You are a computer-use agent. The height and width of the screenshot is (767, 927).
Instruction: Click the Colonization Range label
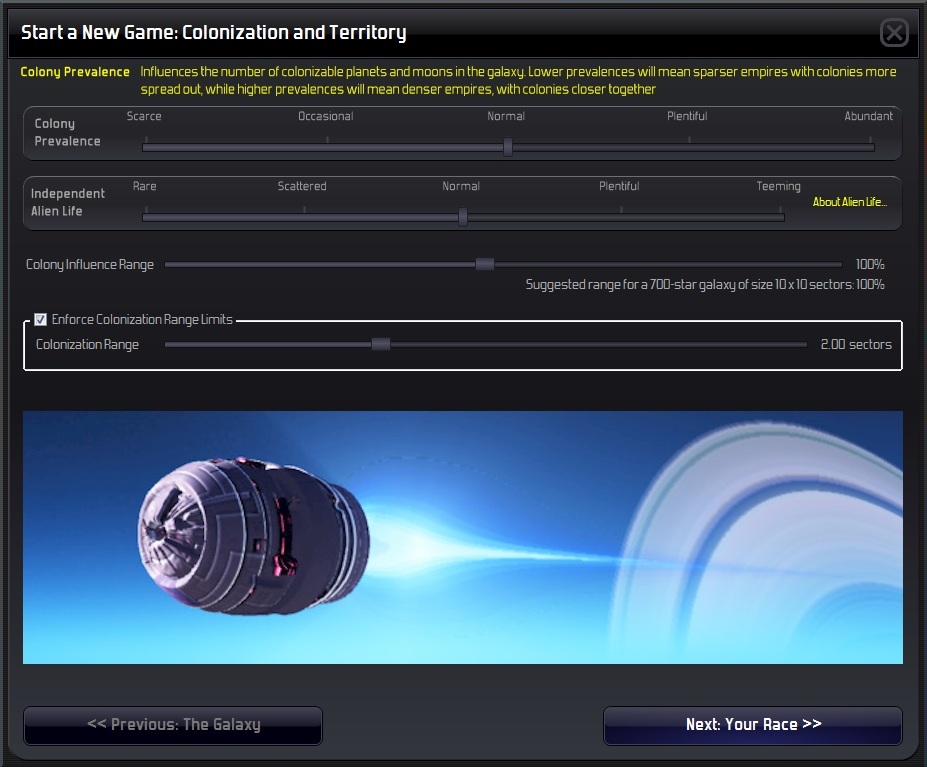(x=87, y=344)
